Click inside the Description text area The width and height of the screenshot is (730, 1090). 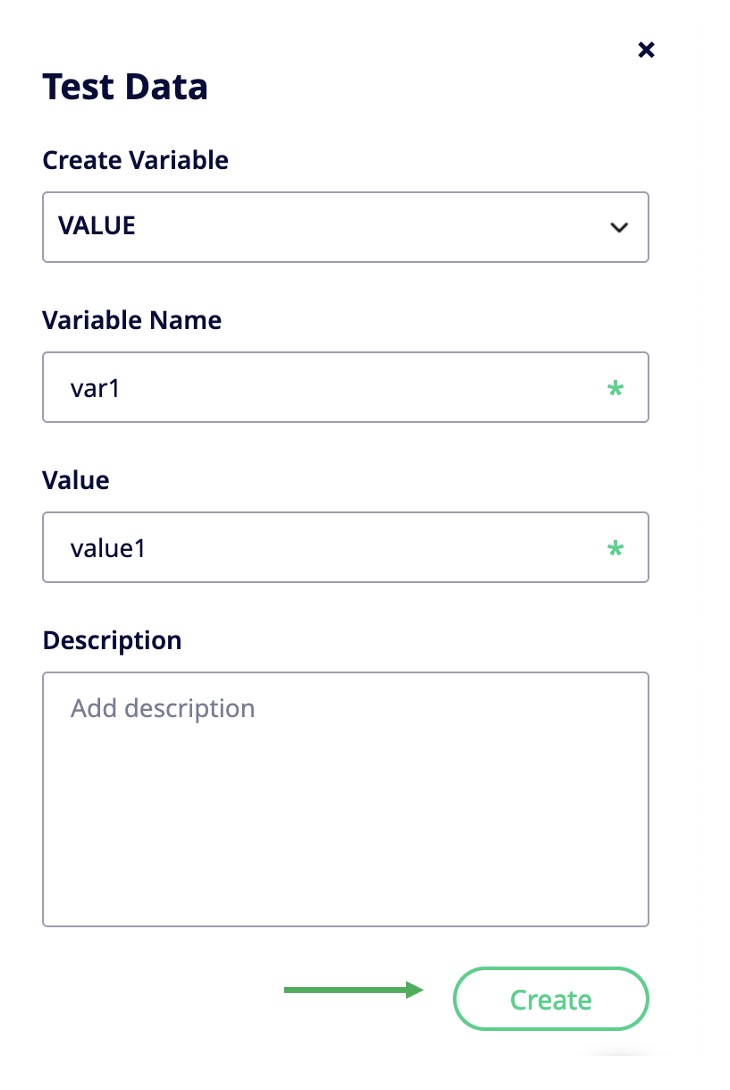click(x=346, y=799)
